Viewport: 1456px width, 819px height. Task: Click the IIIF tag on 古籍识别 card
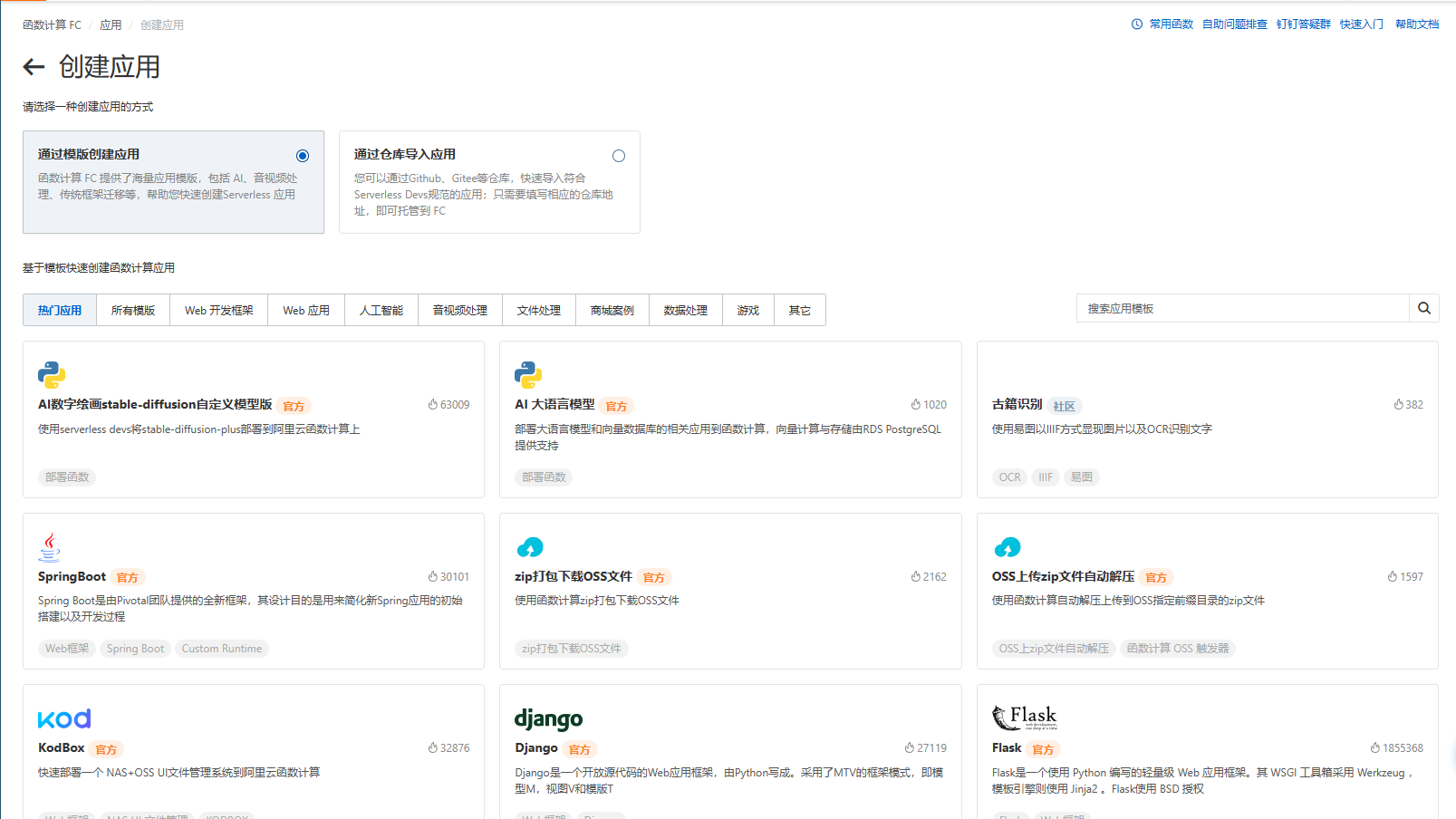pos(1046,477)
